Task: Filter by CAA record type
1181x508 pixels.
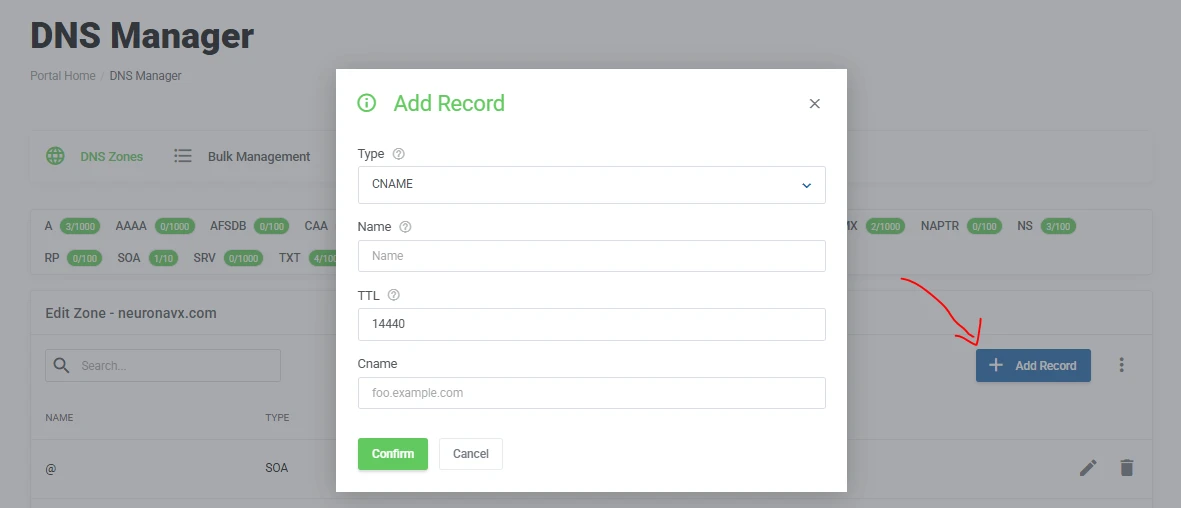Action: [316, 225]
